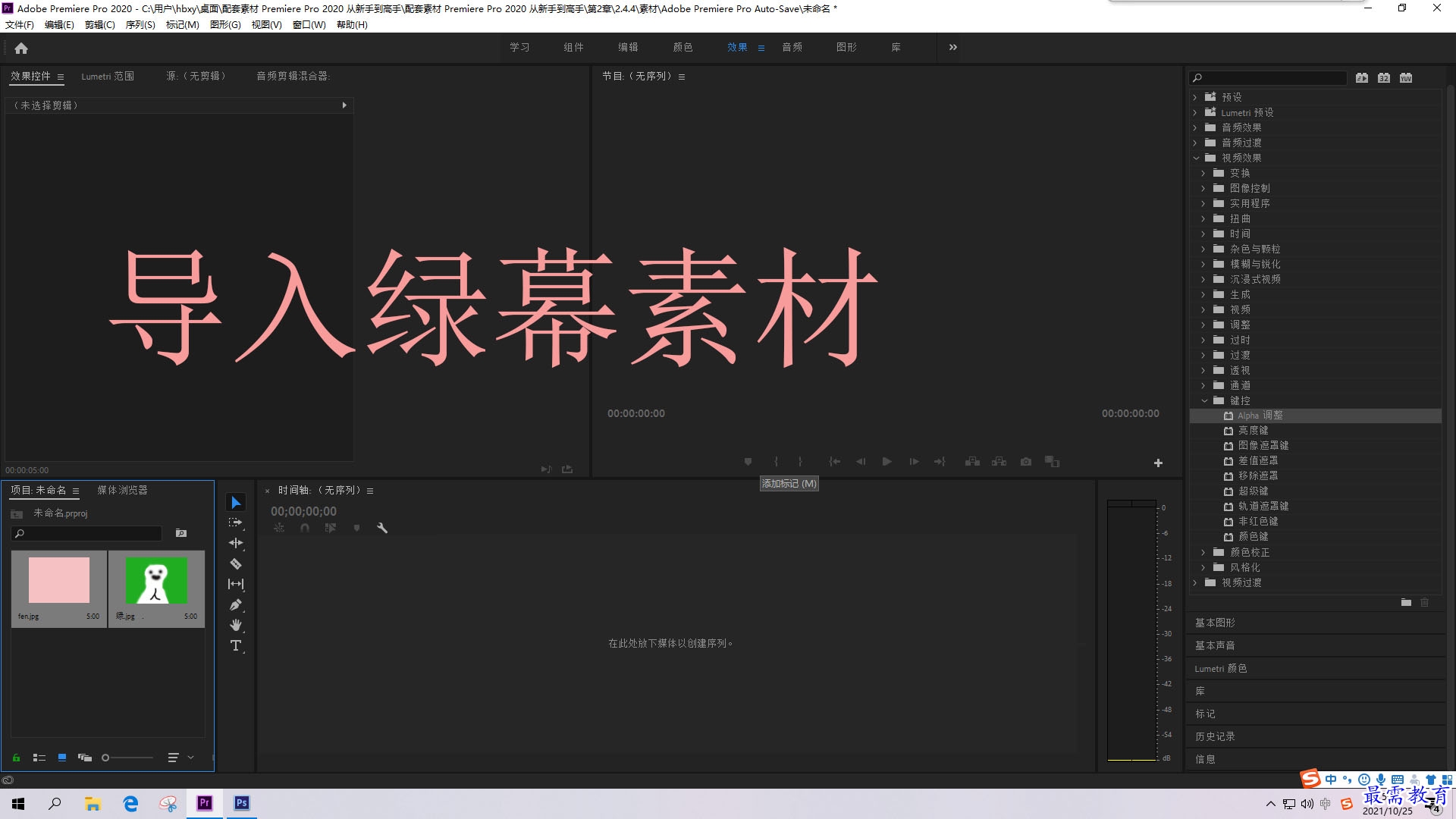Export frame with camera icon
Image resolution: width=1456 pixels, height=819 pixels.
1026,461
